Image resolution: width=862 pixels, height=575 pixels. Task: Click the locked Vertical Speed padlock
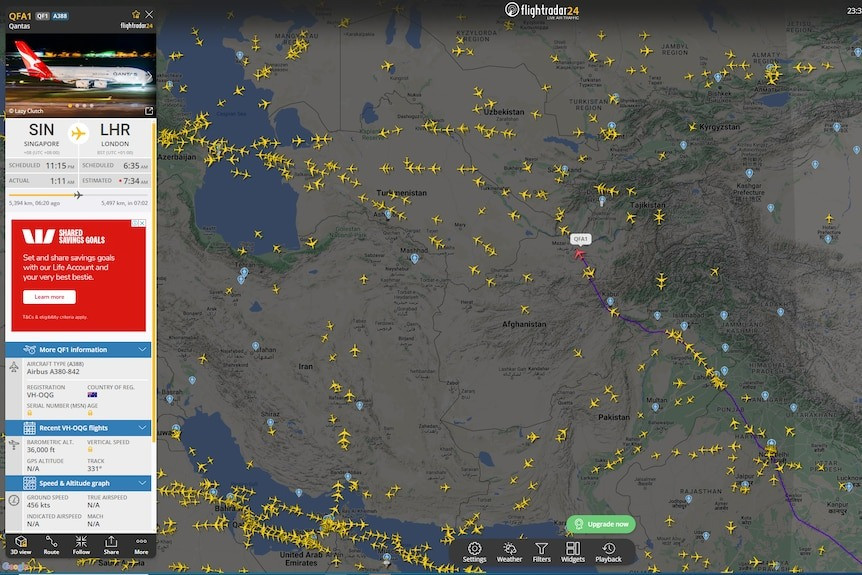tap(90, 449)
